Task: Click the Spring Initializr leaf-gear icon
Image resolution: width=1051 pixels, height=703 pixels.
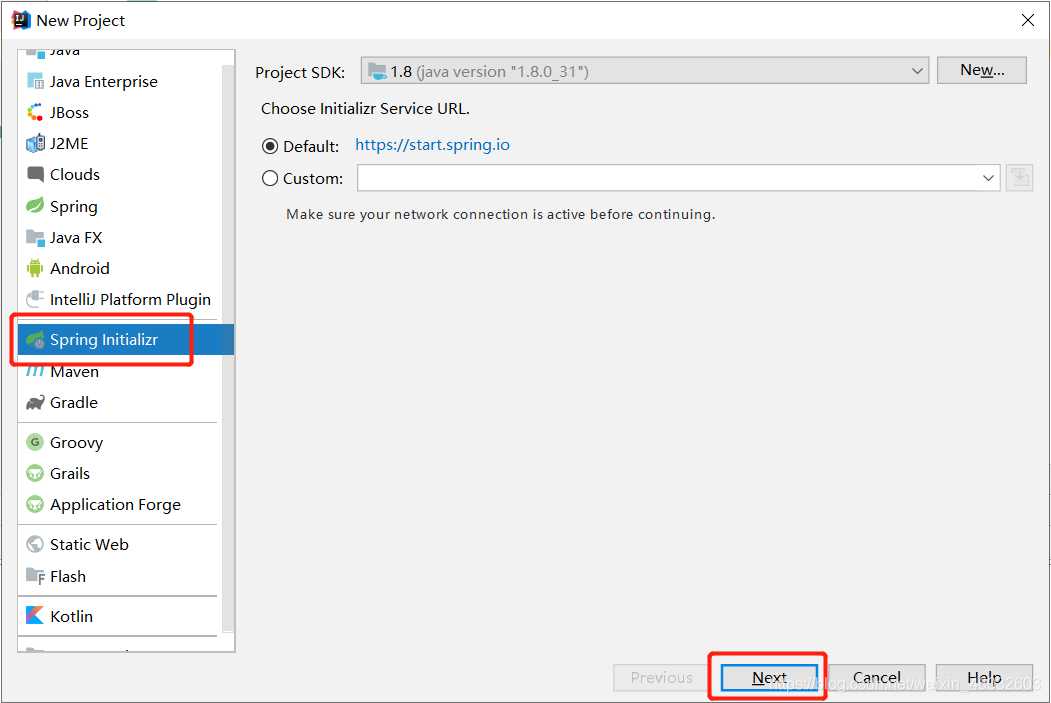Action: (35, 340)
